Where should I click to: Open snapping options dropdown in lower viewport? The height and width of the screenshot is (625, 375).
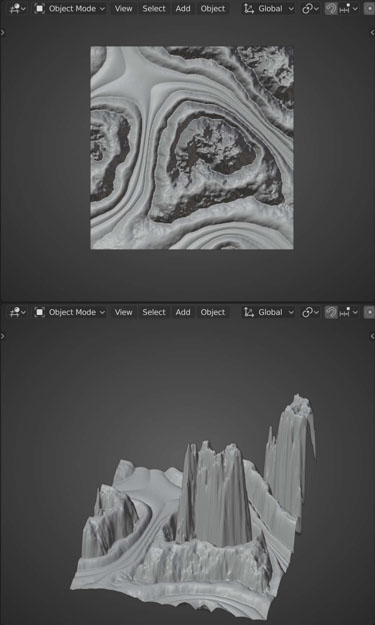[x=348, y=312]
